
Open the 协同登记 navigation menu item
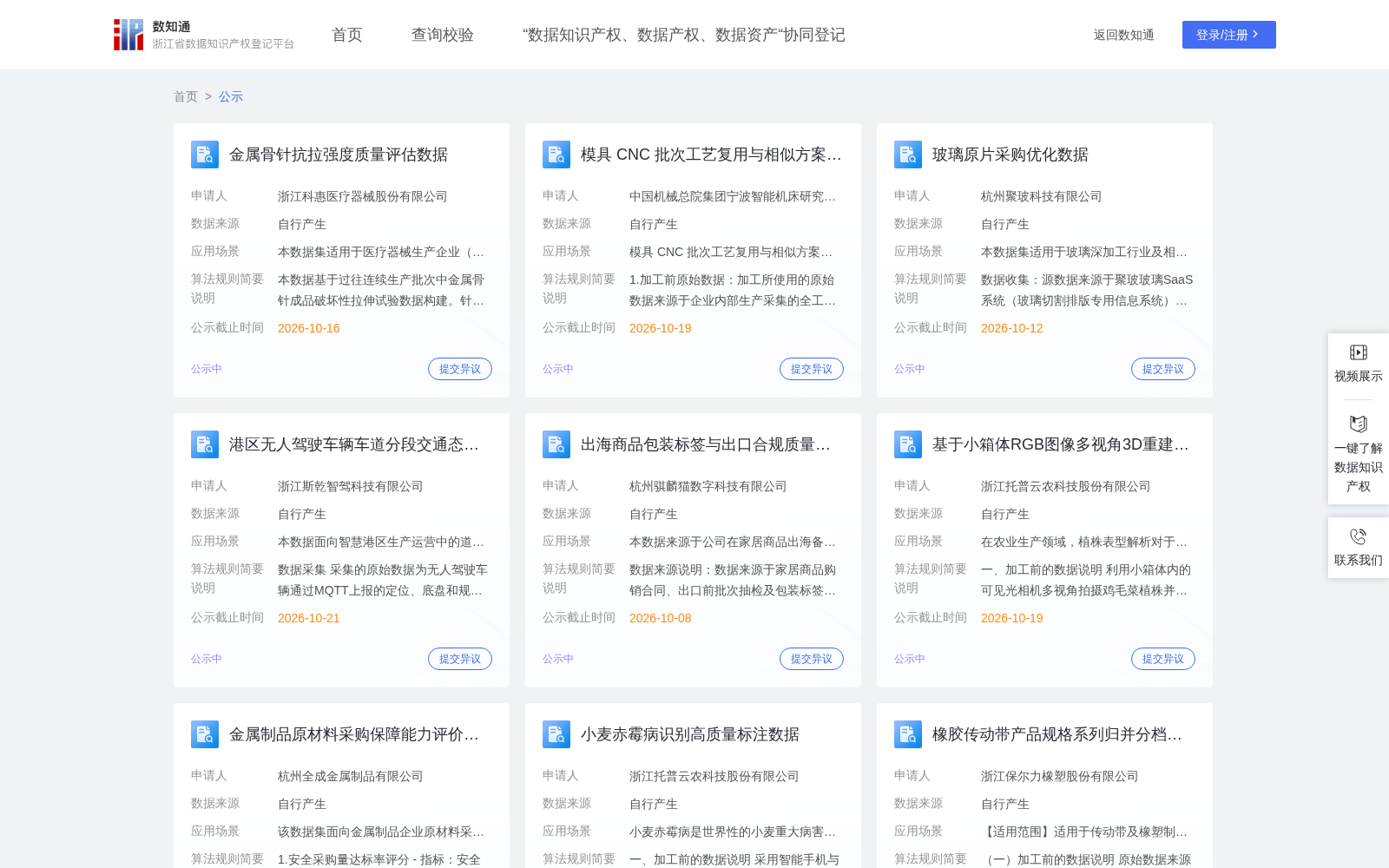(684, 35)
